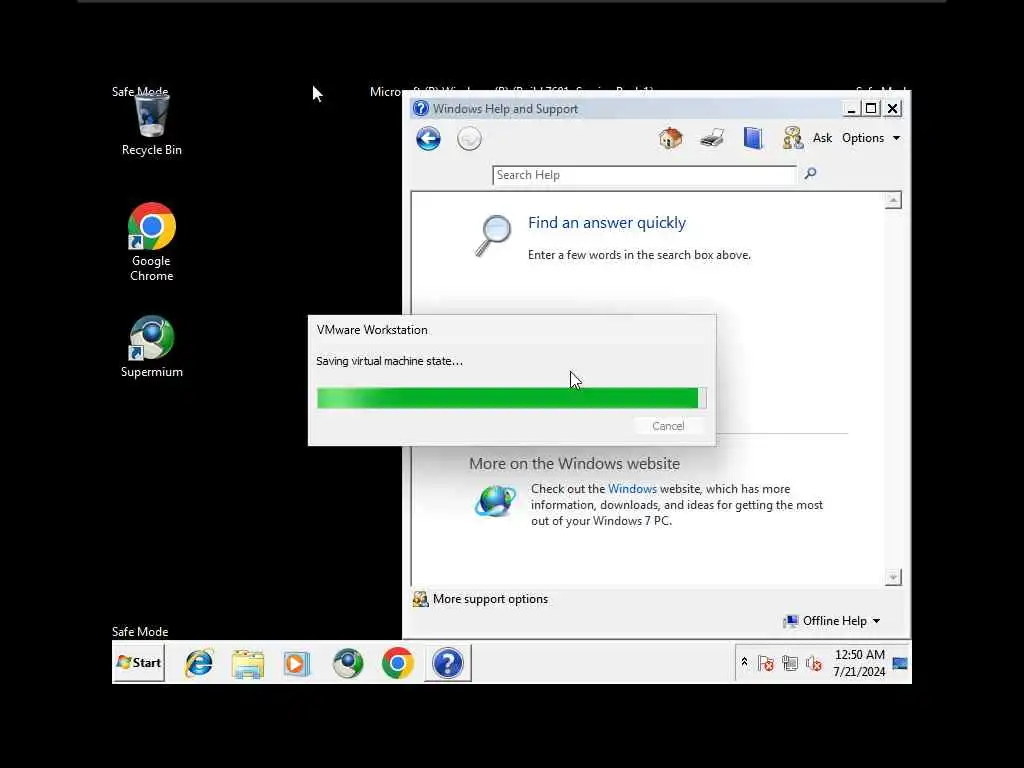Click the forward arrow in Help window

[469, 138]
